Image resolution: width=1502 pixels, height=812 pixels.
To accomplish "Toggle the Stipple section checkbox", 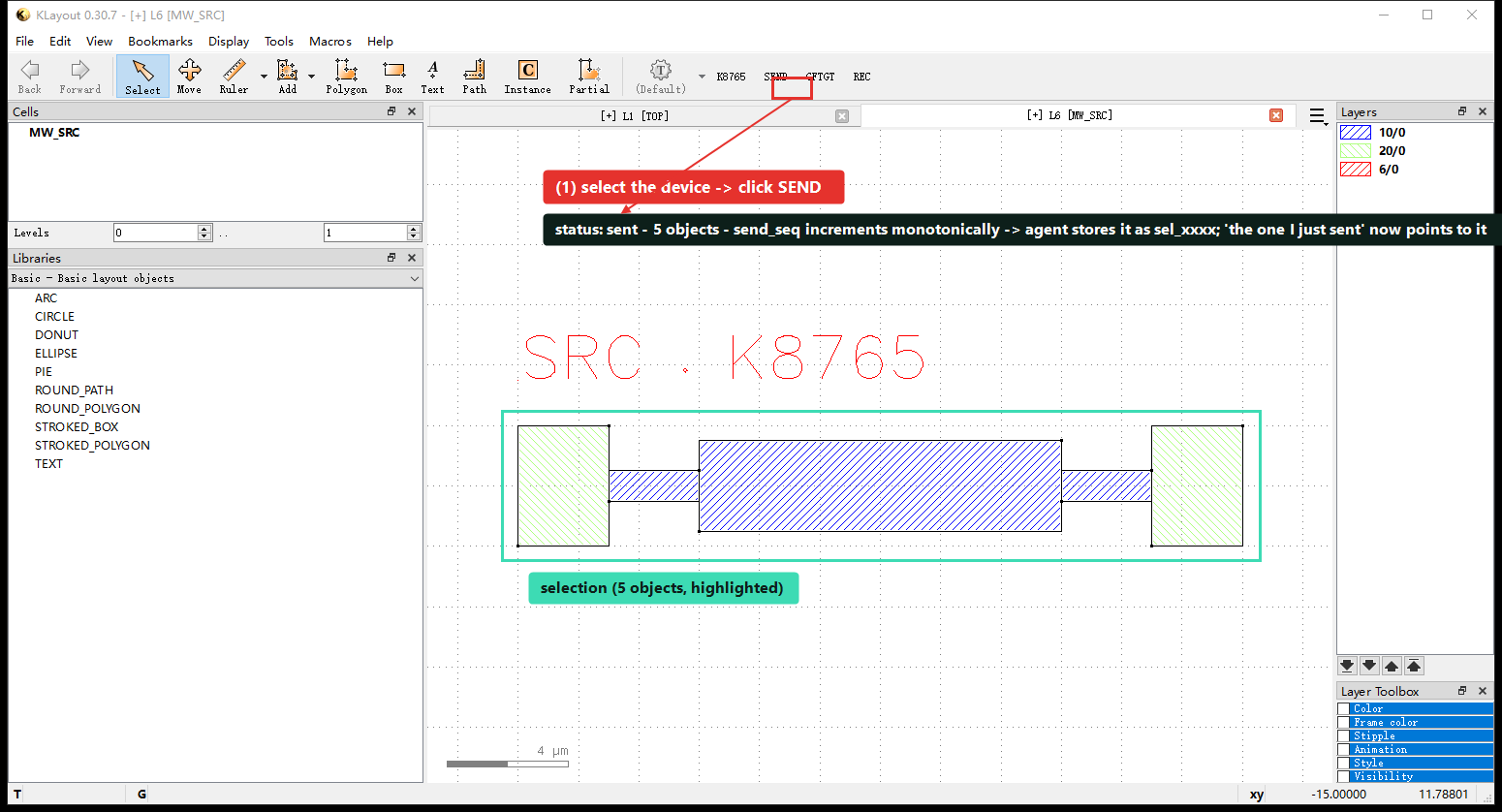I will [x=1344, y=736].
